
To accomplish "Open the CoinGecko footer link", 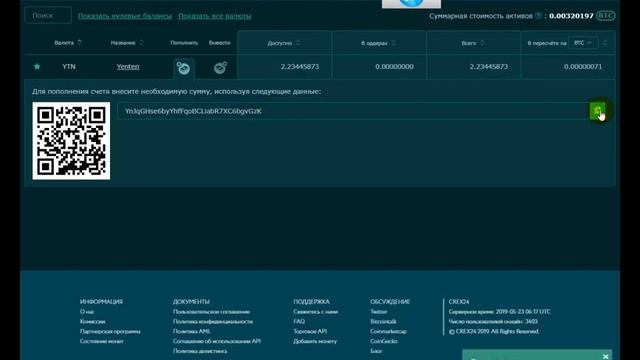I will click(x=384, y=341).
